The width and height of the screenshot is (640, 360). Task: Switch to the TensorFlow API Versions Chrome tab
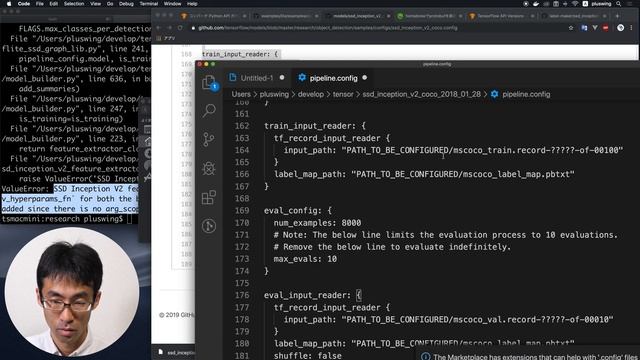pos(501,16)
